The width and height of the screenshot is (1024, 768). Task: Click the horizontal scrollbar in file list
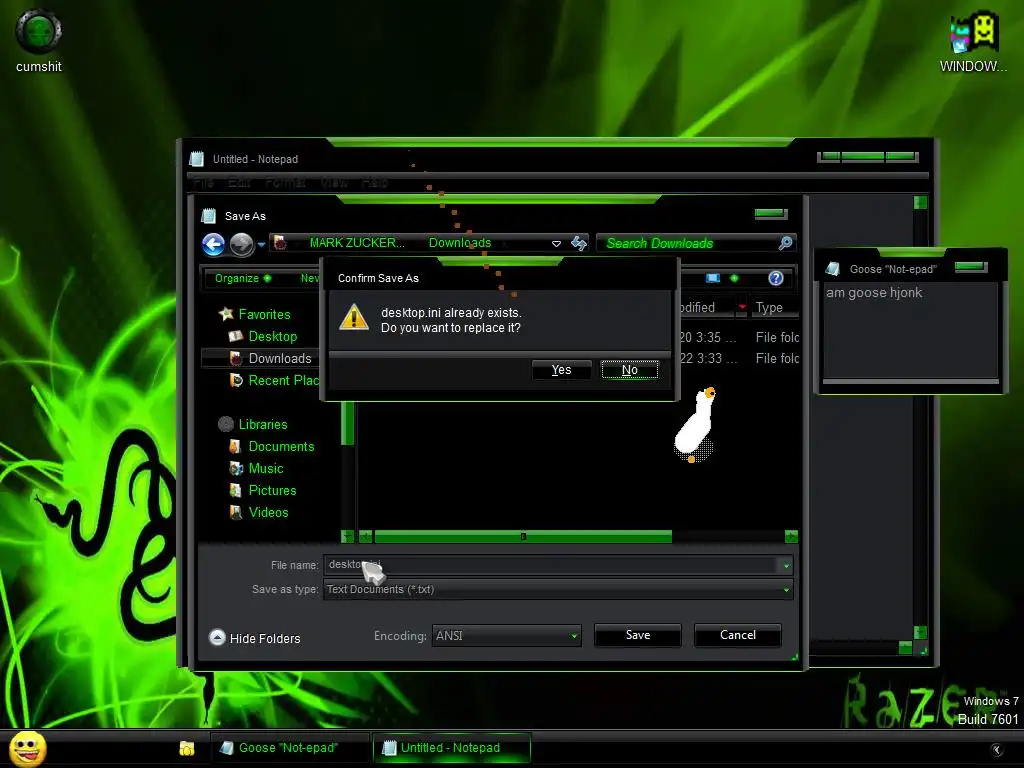tap(522, 537)
